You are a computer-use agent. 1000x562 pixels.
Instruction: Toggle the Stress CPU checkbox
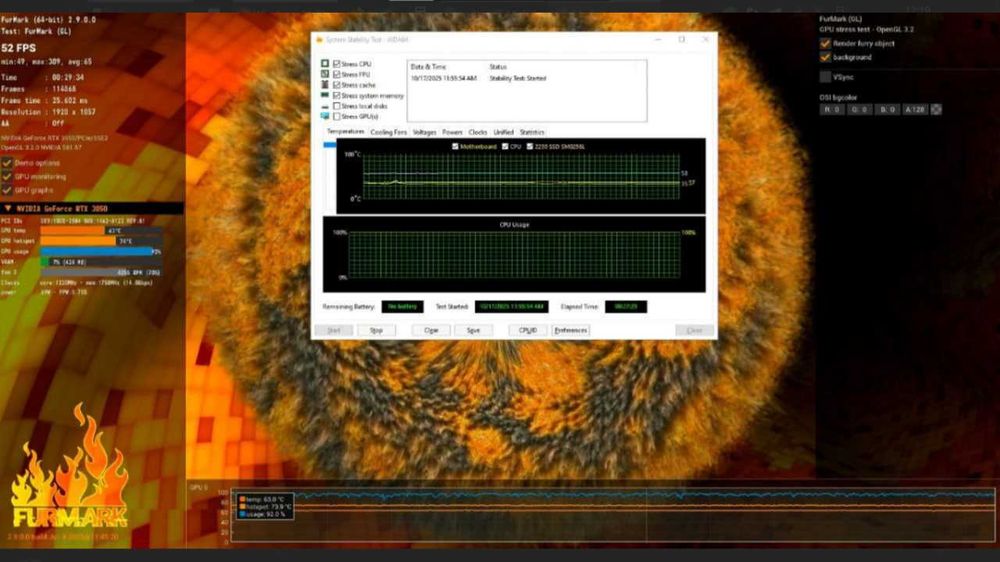tap(337, 64)
